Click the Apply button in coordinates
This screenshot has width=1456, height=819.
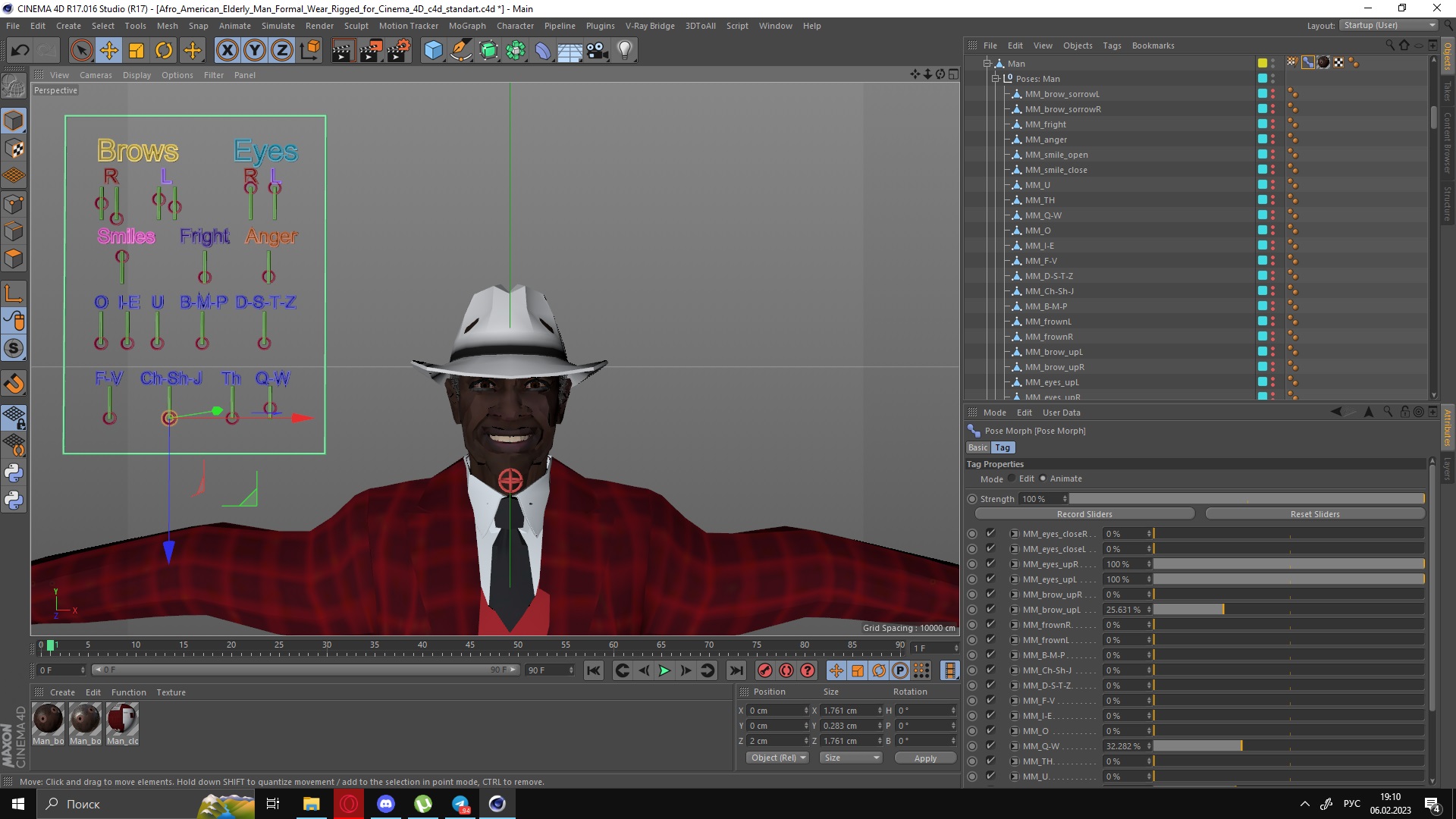point(925,758)
